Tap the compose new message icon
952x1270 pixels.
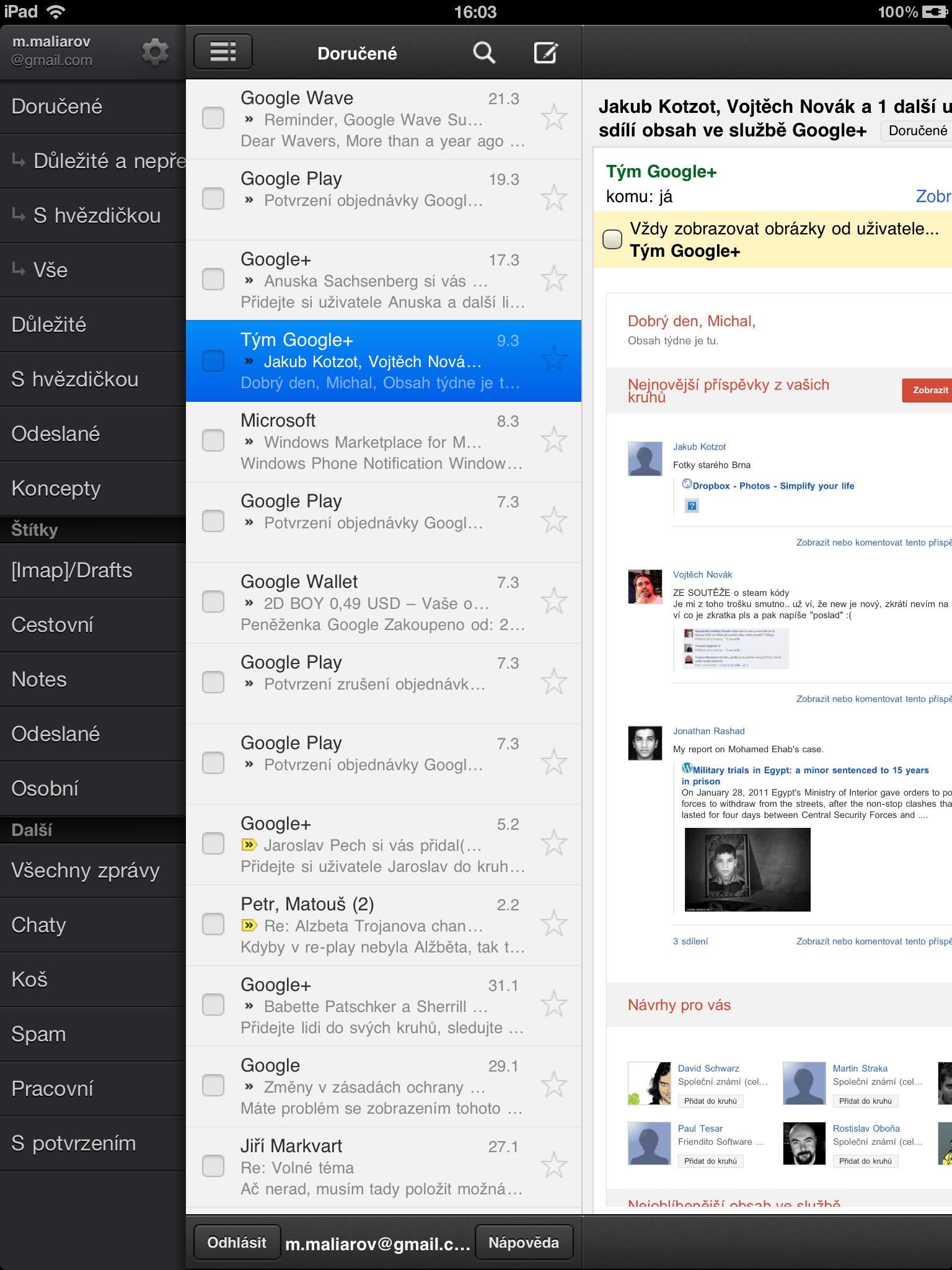click(546, 53)
